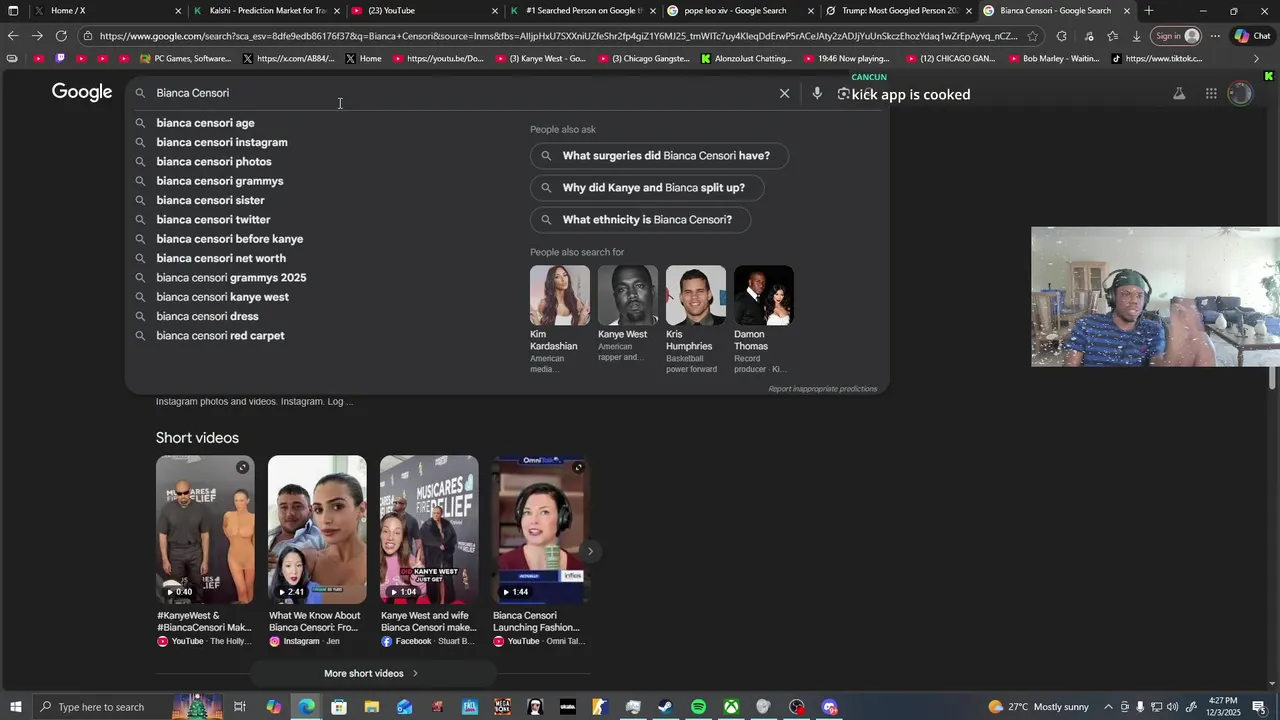1280x720 pixels.
Task: Open Xbox app from taskbar
Action: 731,707
